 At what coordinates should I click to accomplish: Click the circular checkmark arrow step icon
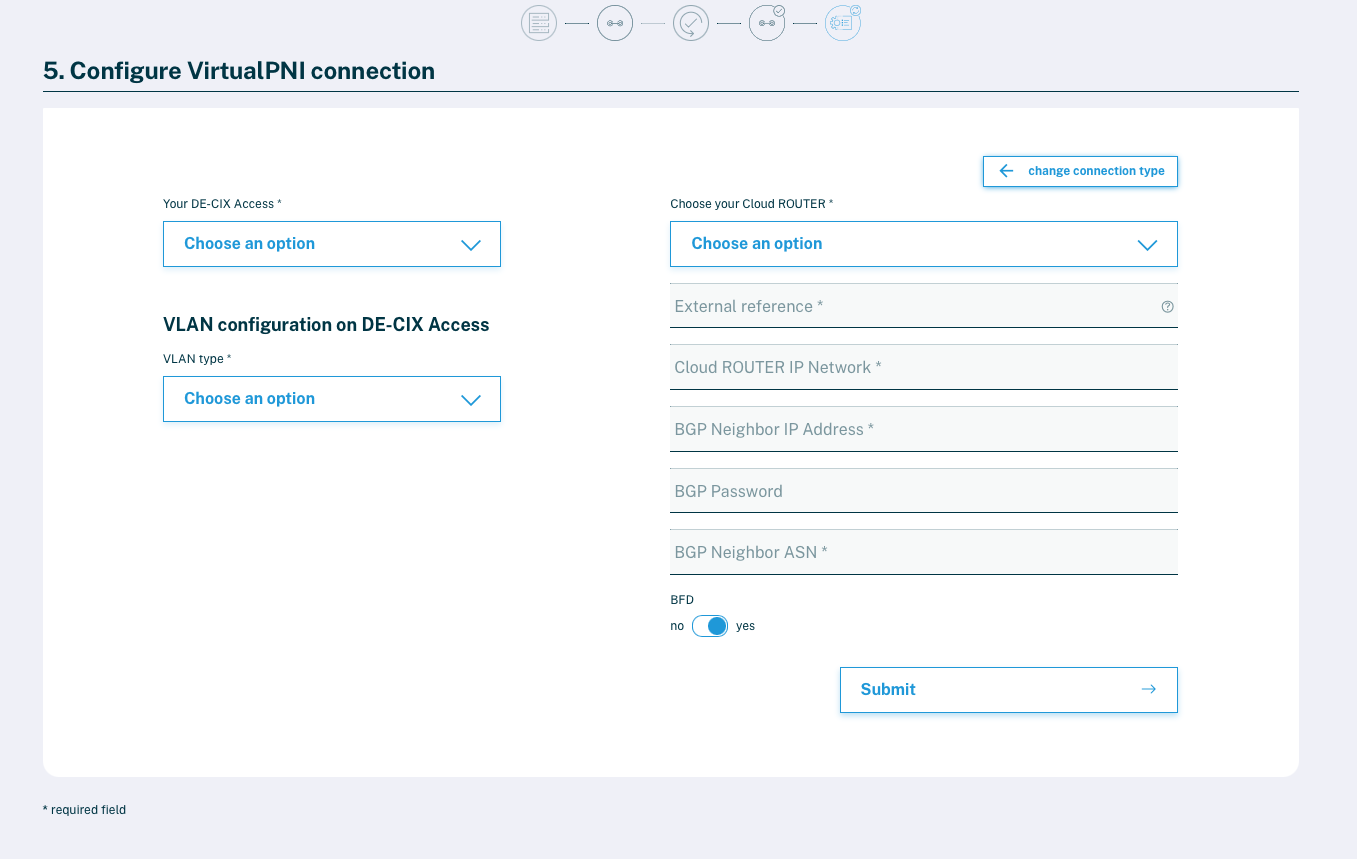[x=691, y=23]
